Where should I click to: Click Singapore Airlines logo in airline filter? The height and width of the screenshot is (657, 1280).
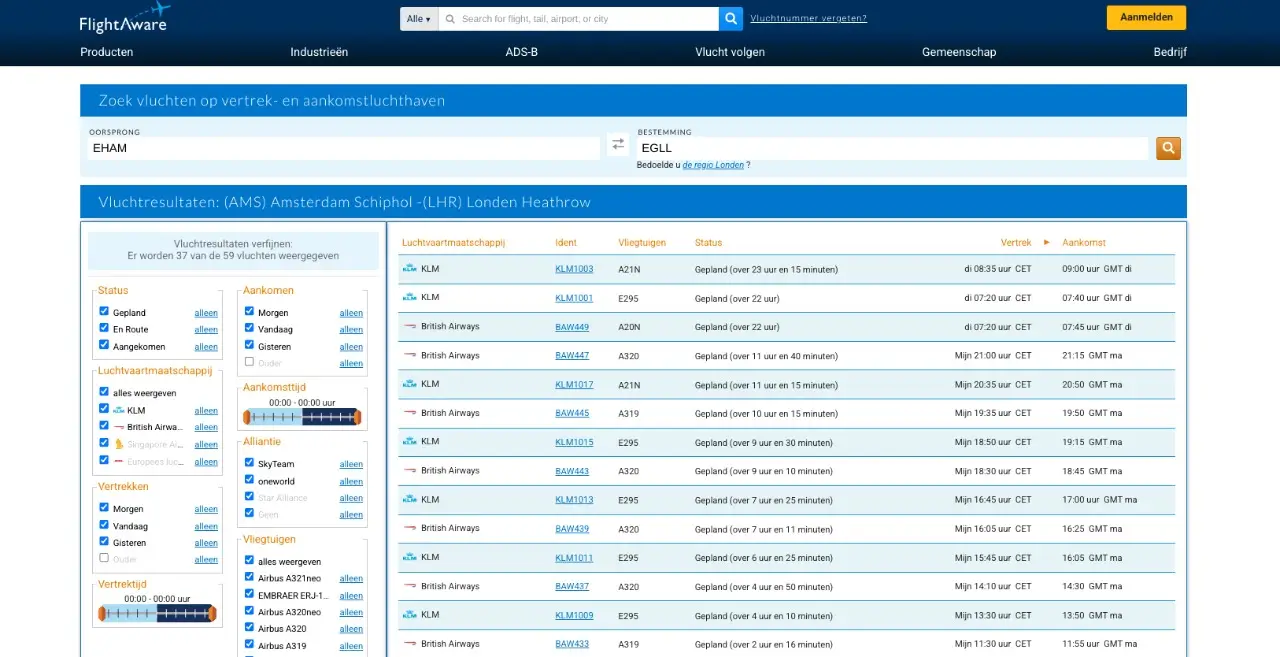(x=119, y=444)
